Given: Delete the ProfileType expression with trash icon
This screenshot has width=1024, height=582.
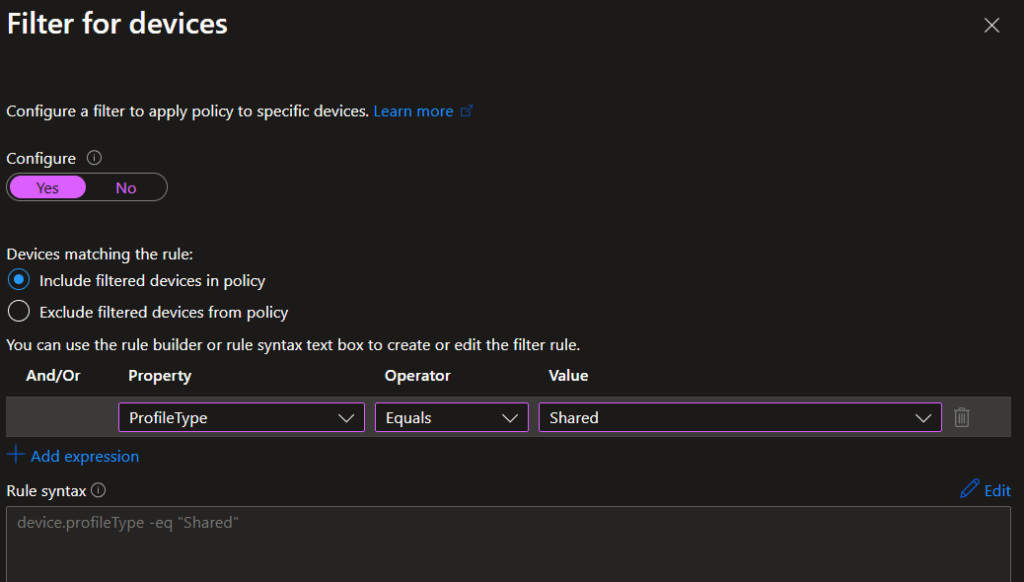Looking at the screenshot, I should (x=961, y=418).
